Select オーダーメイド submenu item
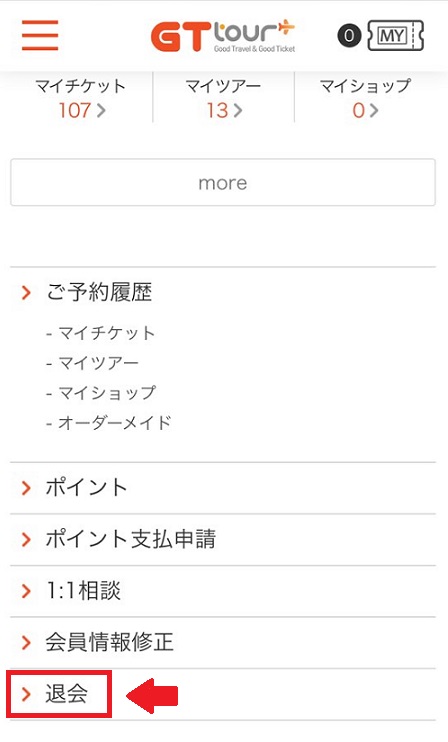Screen dimensions: 448x742 point(108,423)
